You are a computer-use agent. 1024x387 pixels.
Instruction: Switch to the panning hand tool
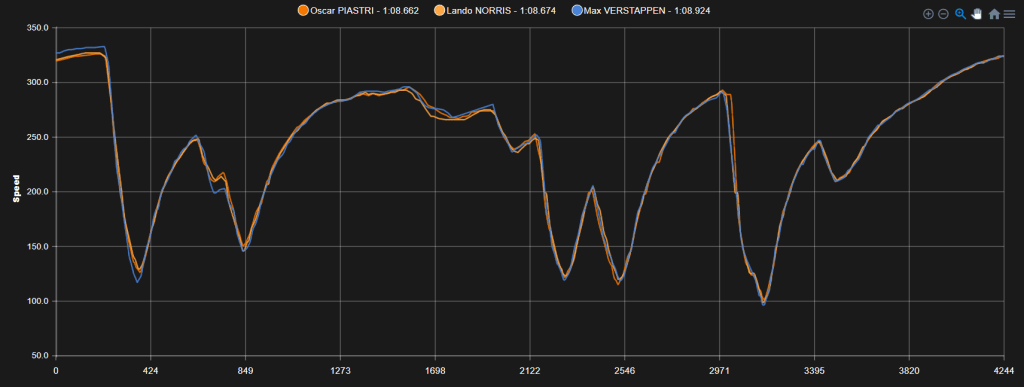[977, 14]
